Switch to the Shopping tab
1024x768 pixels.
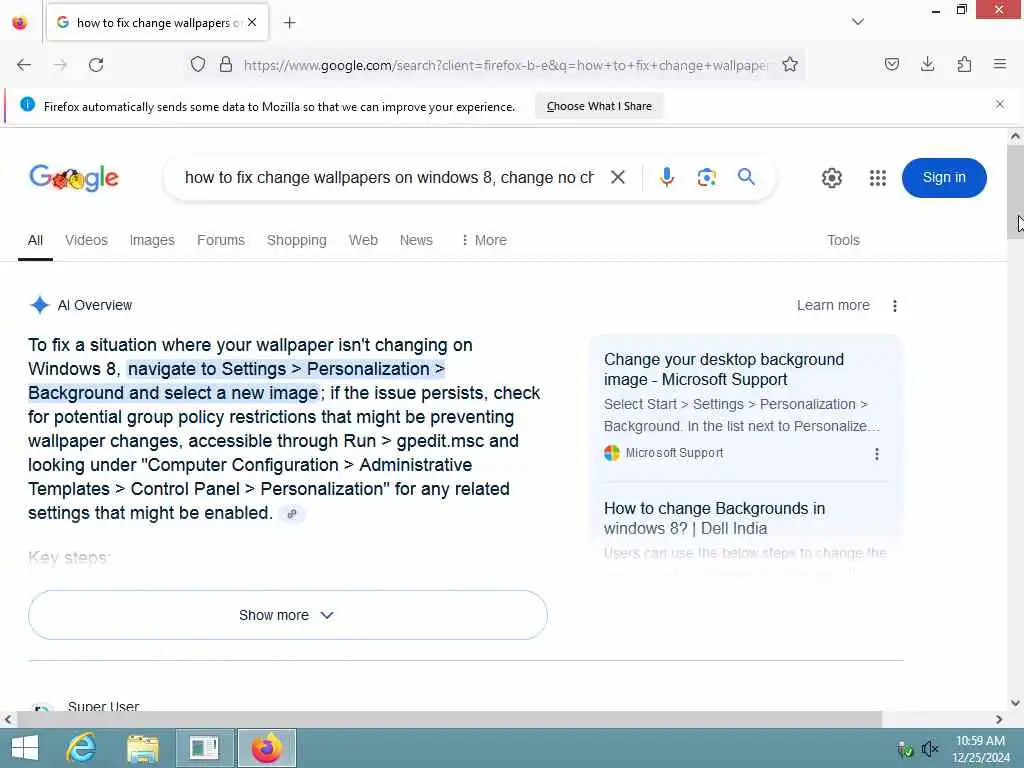click(296, 240)
